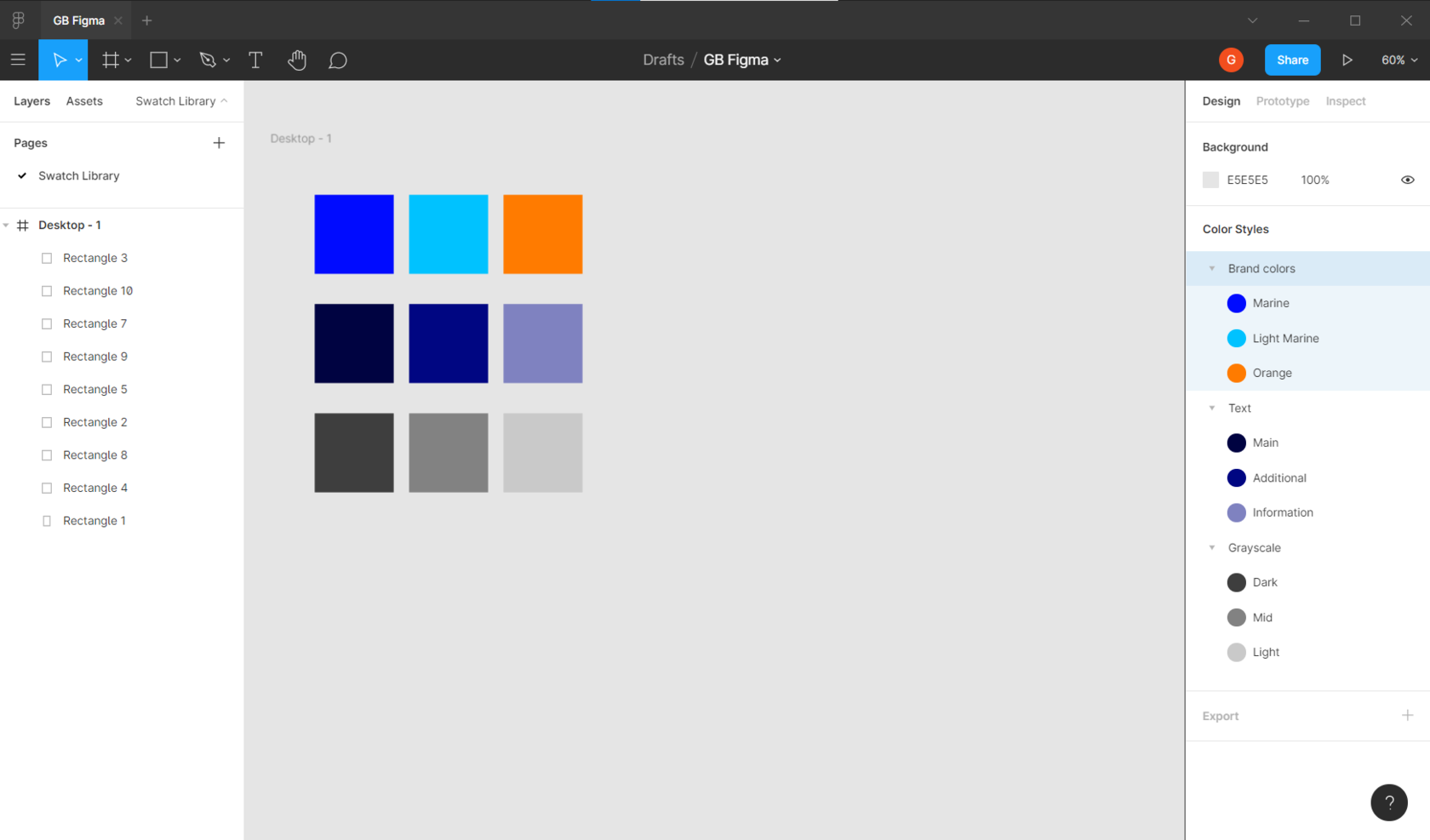Switch to the Layers tab
This screenshot has width=1430, height=840.
(31, 101)
